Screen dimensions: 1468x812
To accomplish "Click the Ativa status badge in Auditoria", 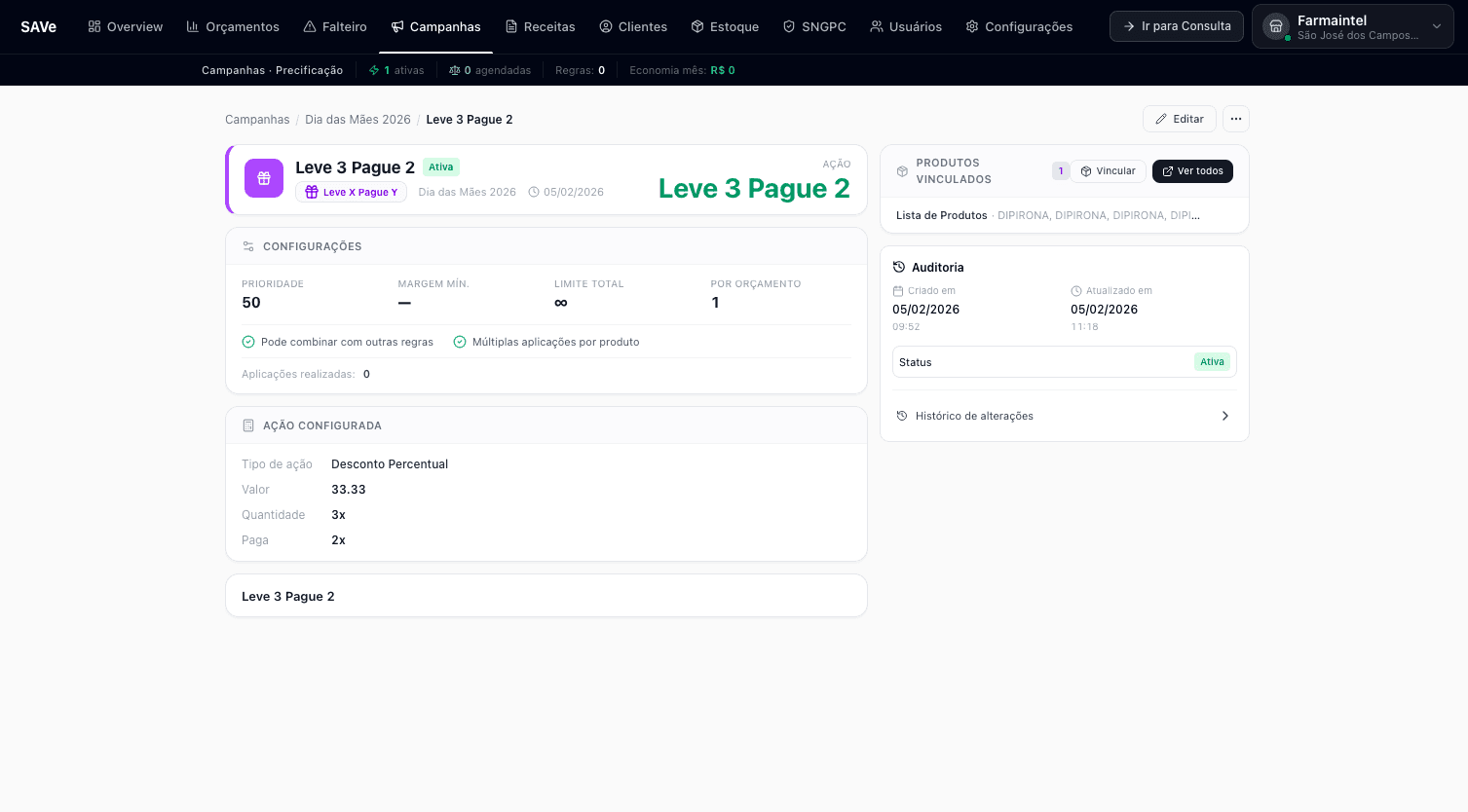I will (x=1212, y=362).
